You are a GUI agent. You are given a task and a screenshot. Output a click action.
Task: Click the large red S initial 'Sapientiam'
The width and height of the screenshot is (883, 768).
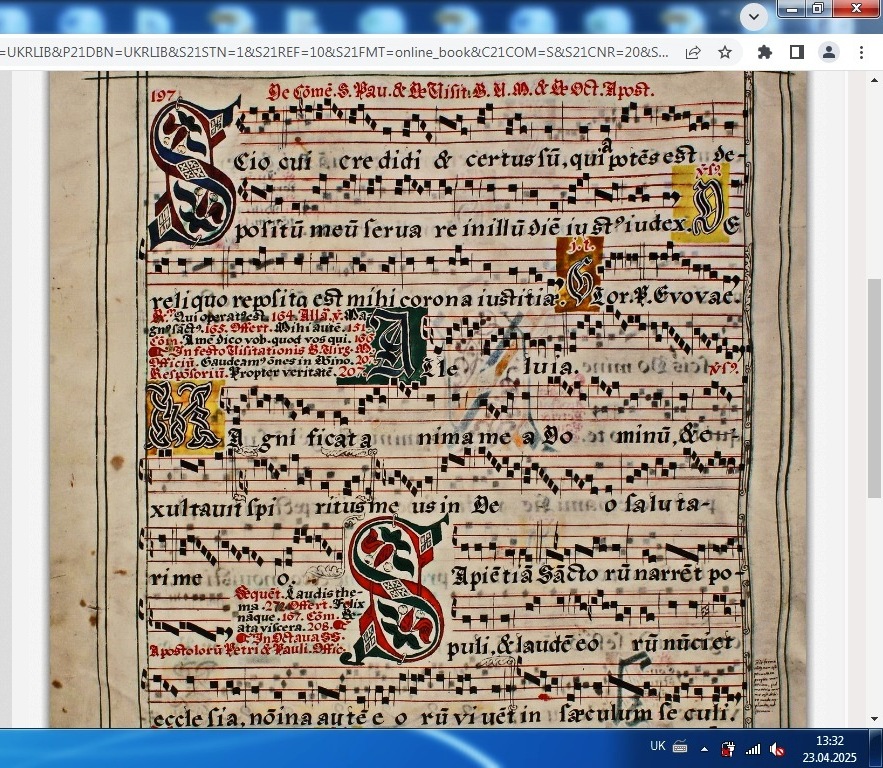point(395,590)
